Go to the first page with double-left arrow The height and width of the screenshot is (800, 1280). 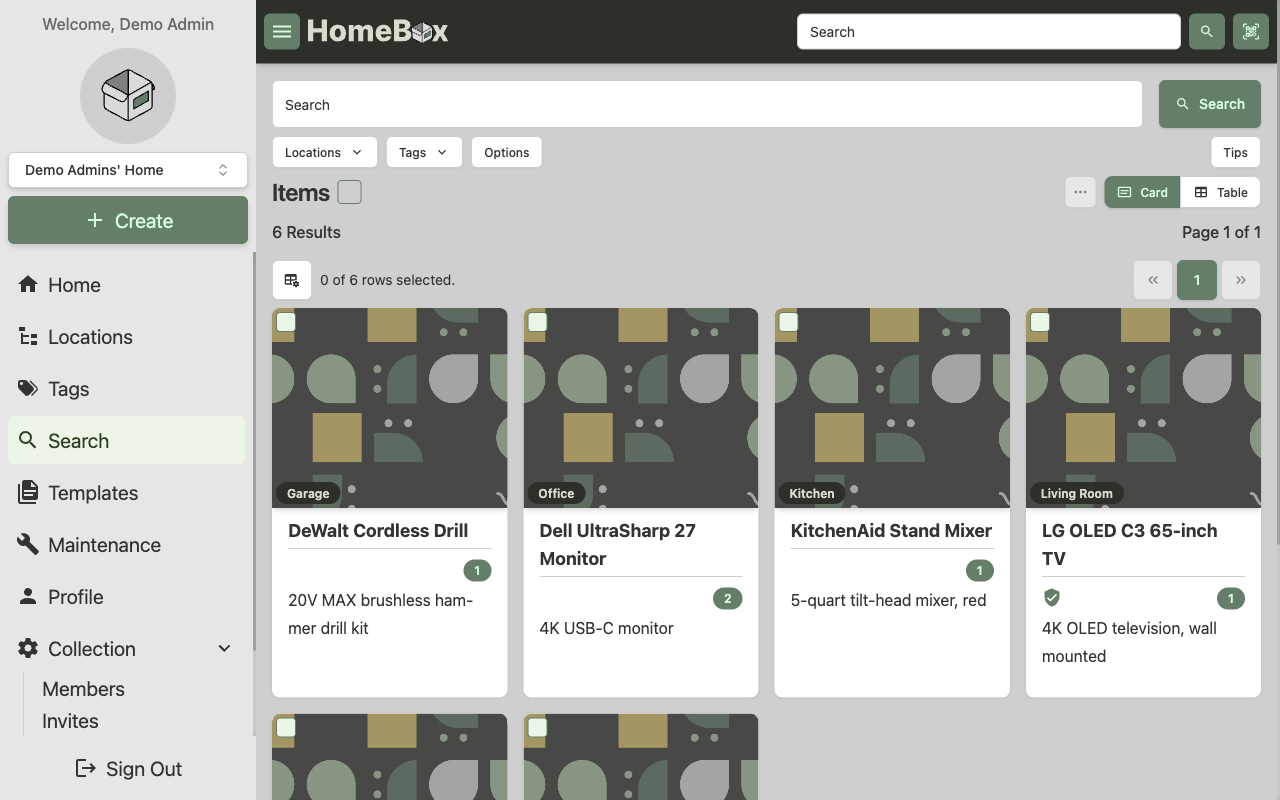pos(1153,280)
